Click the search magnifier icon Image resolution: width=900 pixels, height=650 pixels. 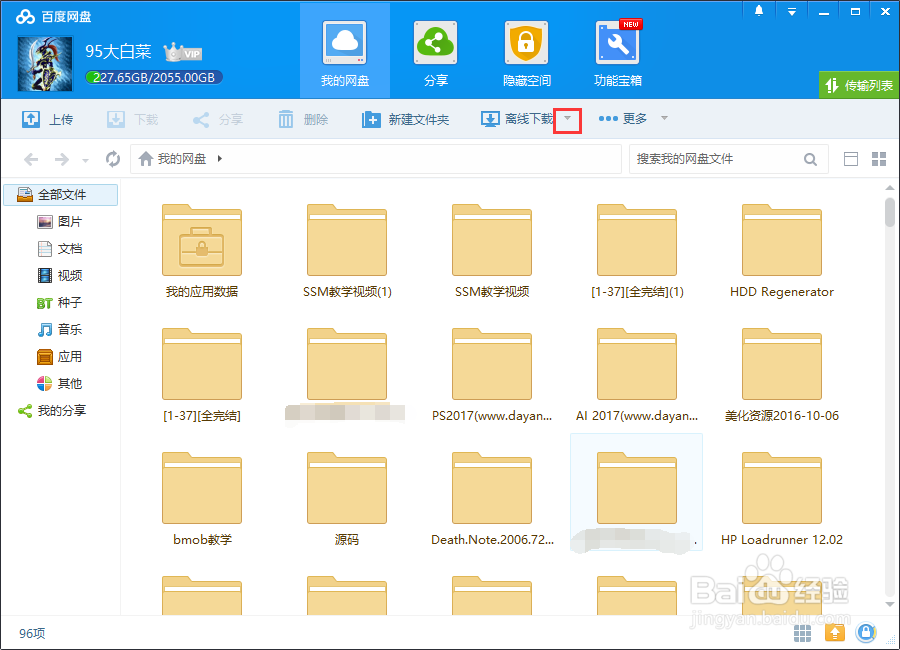pos(810,159)
